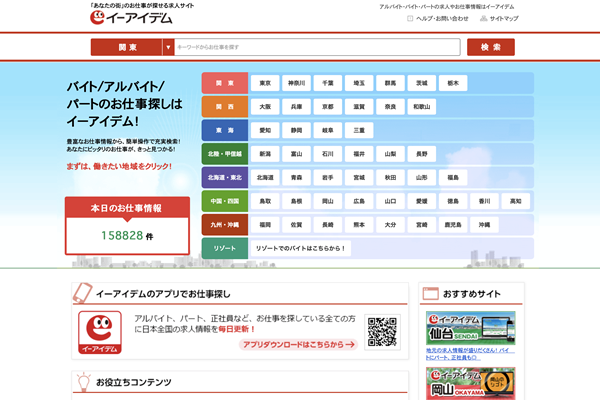600x400 pixels.
Task: Choose 東京 prefecture button
Action: [265, 83]
